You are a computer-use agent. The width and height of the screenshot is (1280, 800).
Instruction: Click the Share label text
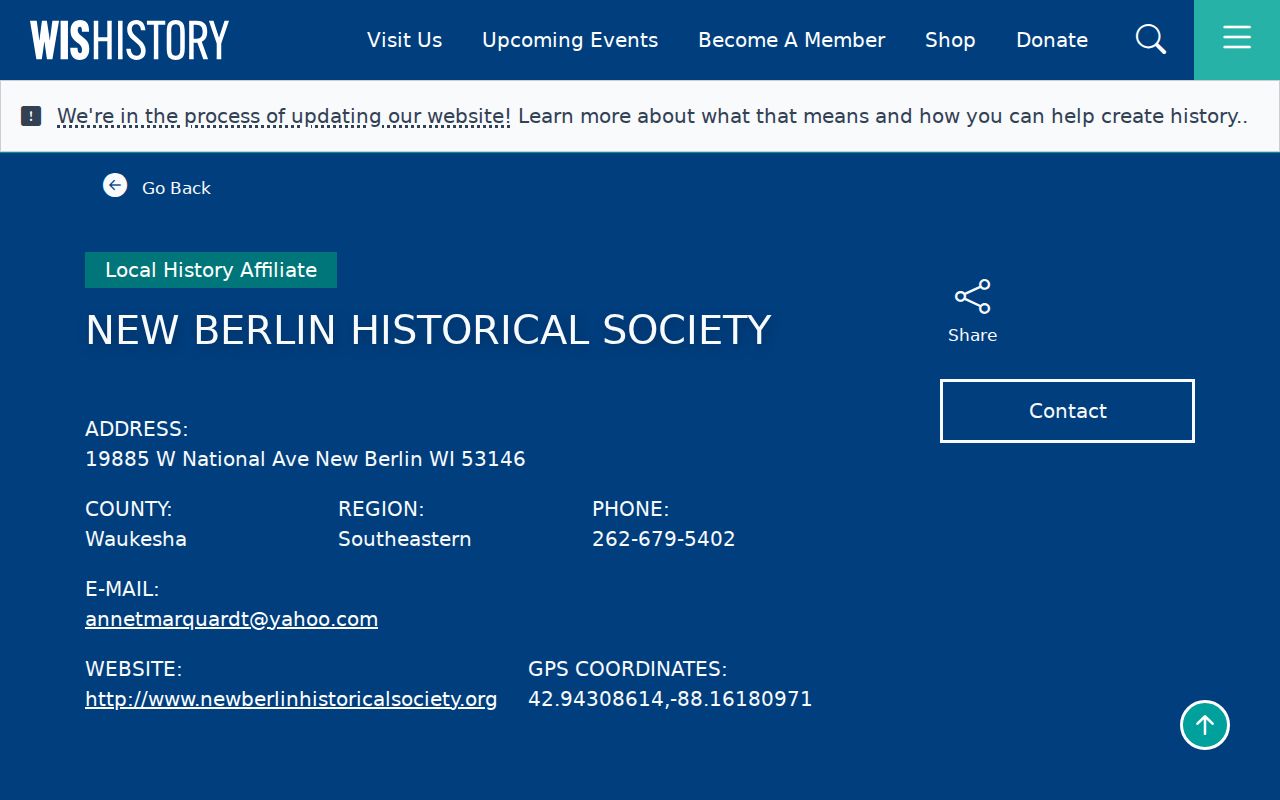tap(973, 335)
